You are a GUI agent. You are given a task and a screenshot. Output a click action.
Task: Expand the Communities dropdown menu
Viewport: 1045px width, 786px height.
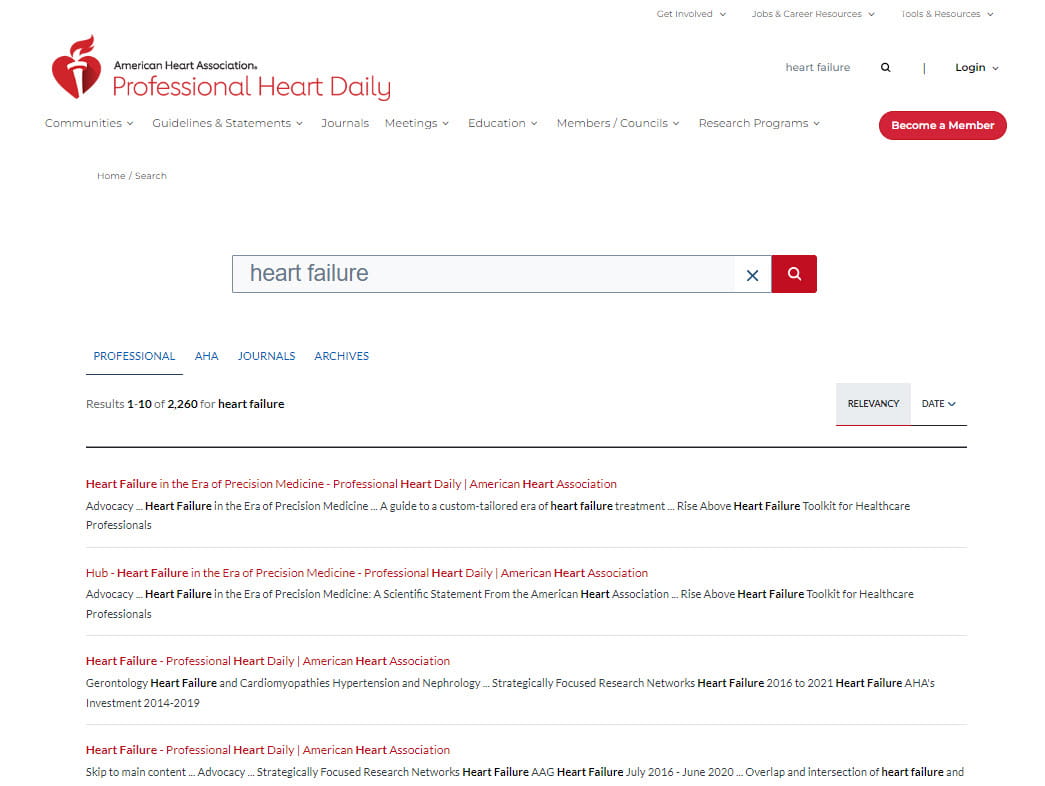(89, 123)
